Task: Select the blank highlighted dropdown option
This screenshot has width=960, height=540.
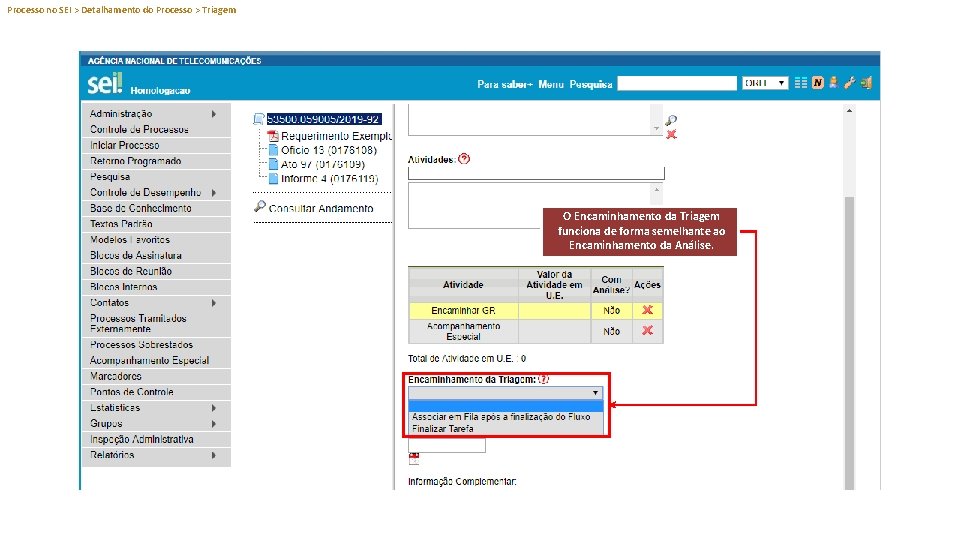Action: 506,405
